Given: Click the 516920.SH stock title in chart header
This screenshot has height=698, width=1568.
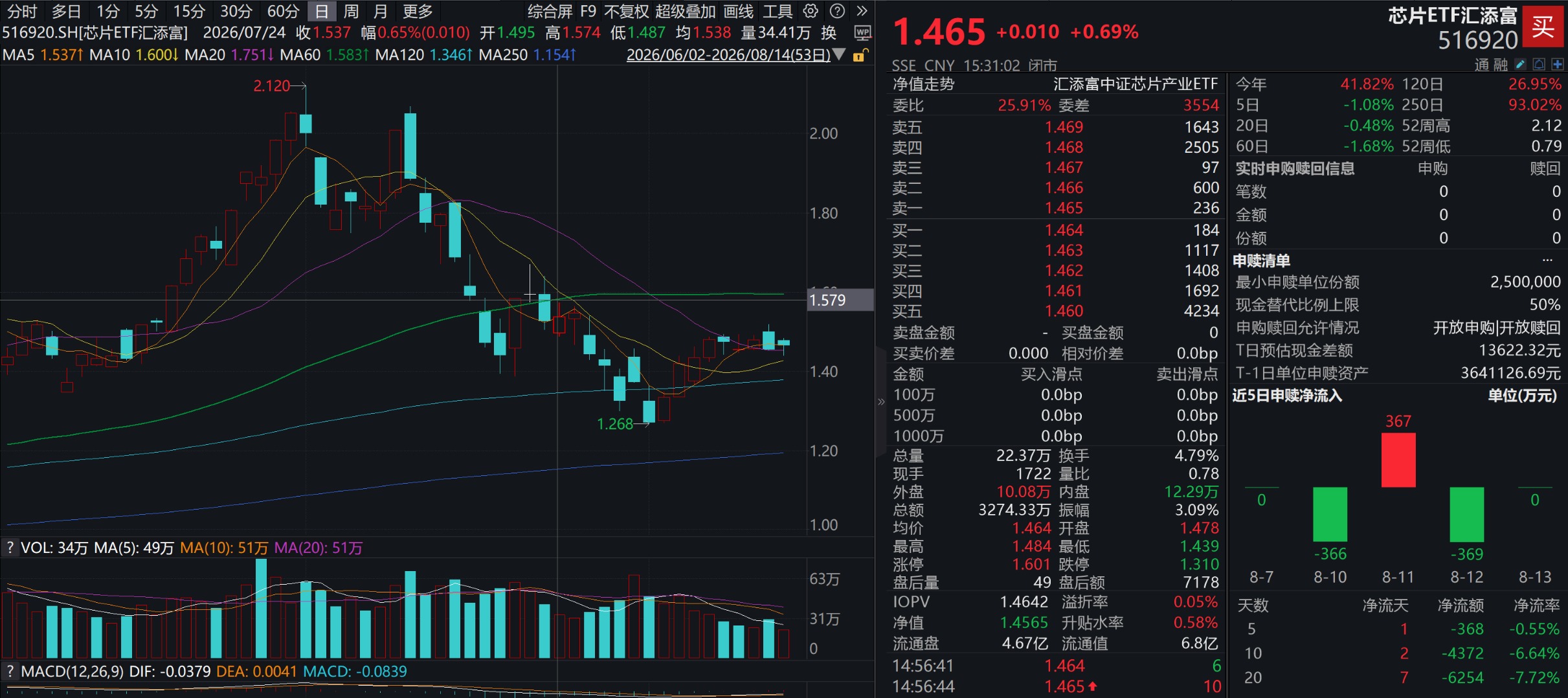Looking at the screenshot, I should pos(95,32).
